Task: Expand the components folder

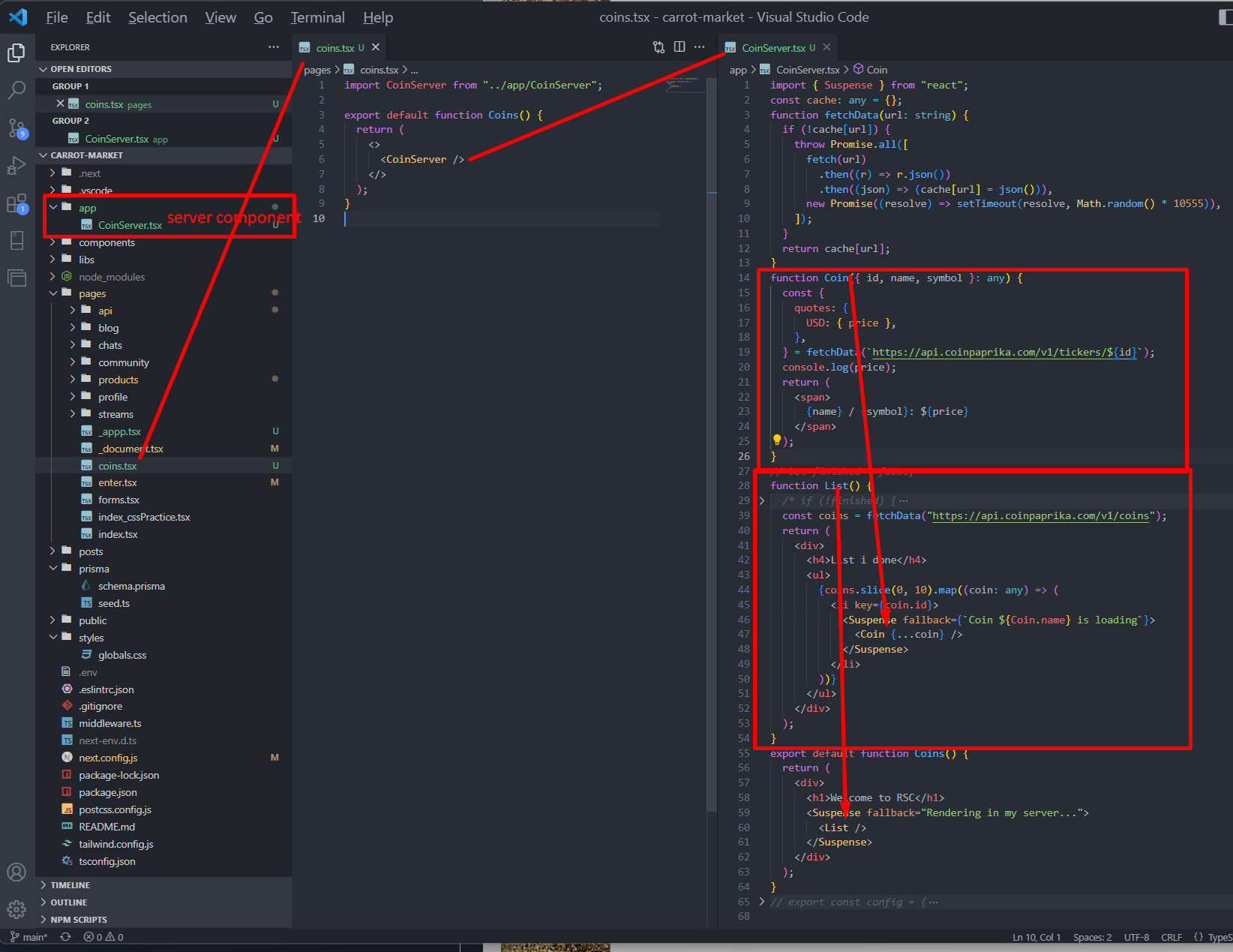Action: pos(163,242)
